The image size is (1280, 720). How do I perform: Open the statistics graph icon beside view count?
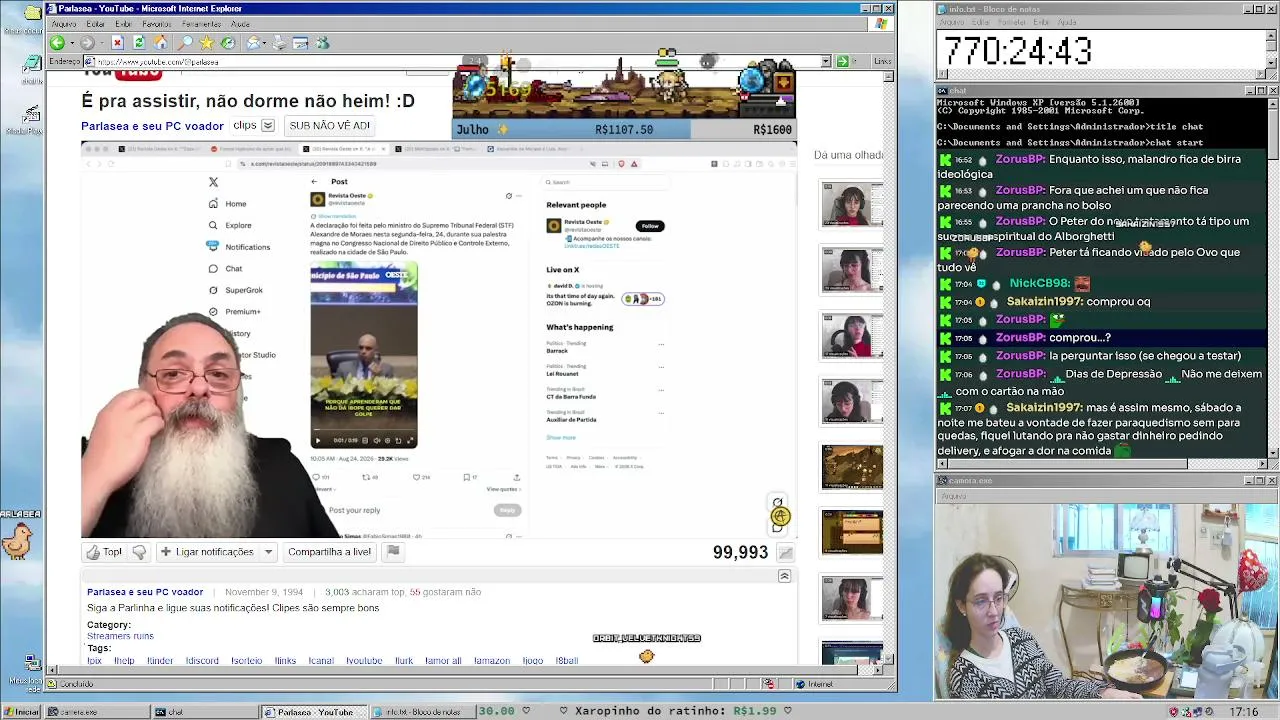point(786,552)
